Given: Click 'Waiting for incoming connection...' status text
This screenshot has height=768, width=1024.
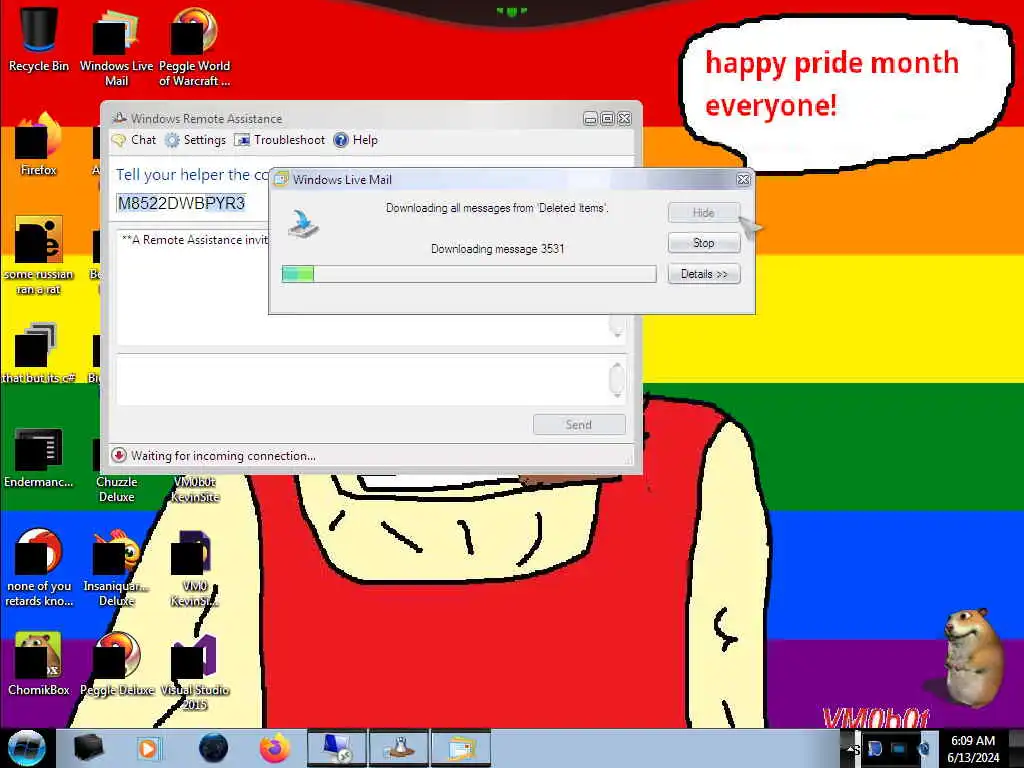Looking at the screenshot, I should click(x=223, y=456).
